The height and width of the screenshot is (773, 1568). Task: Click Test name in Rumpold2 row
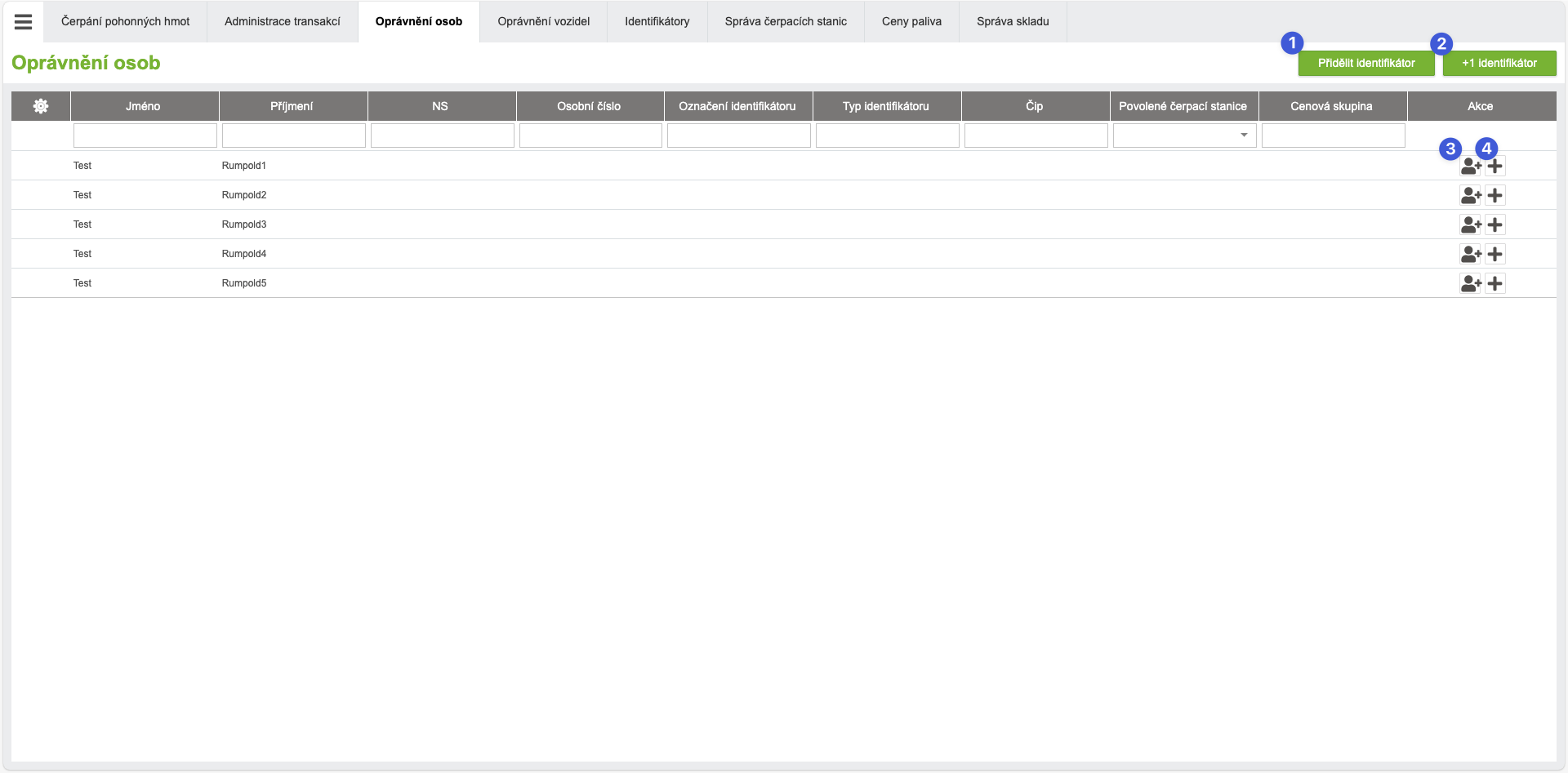(82, 195)
